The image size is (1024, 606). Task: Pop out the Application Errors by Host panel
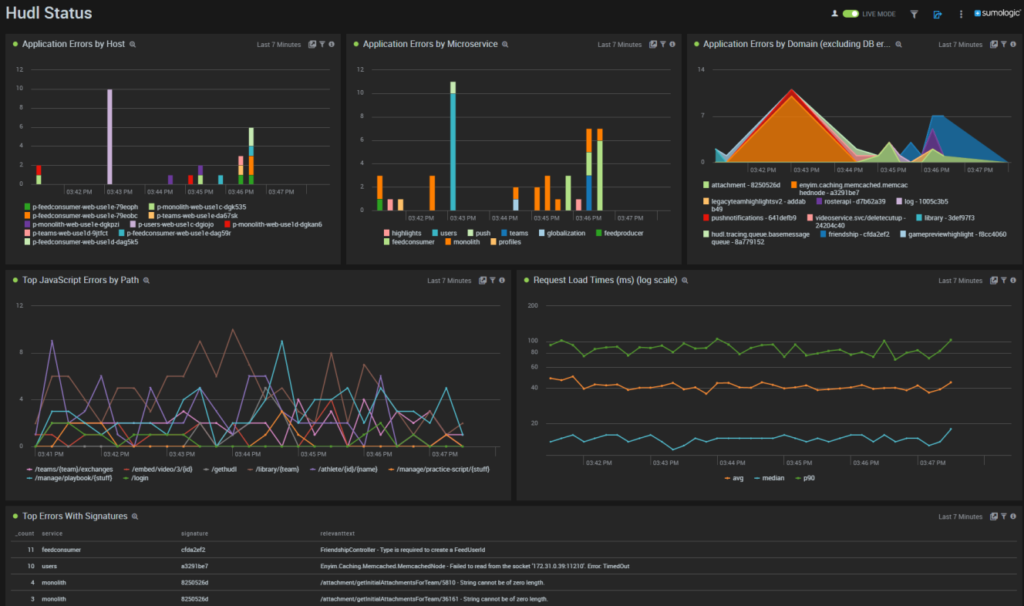pyautogui.click(x=312, y=44)
